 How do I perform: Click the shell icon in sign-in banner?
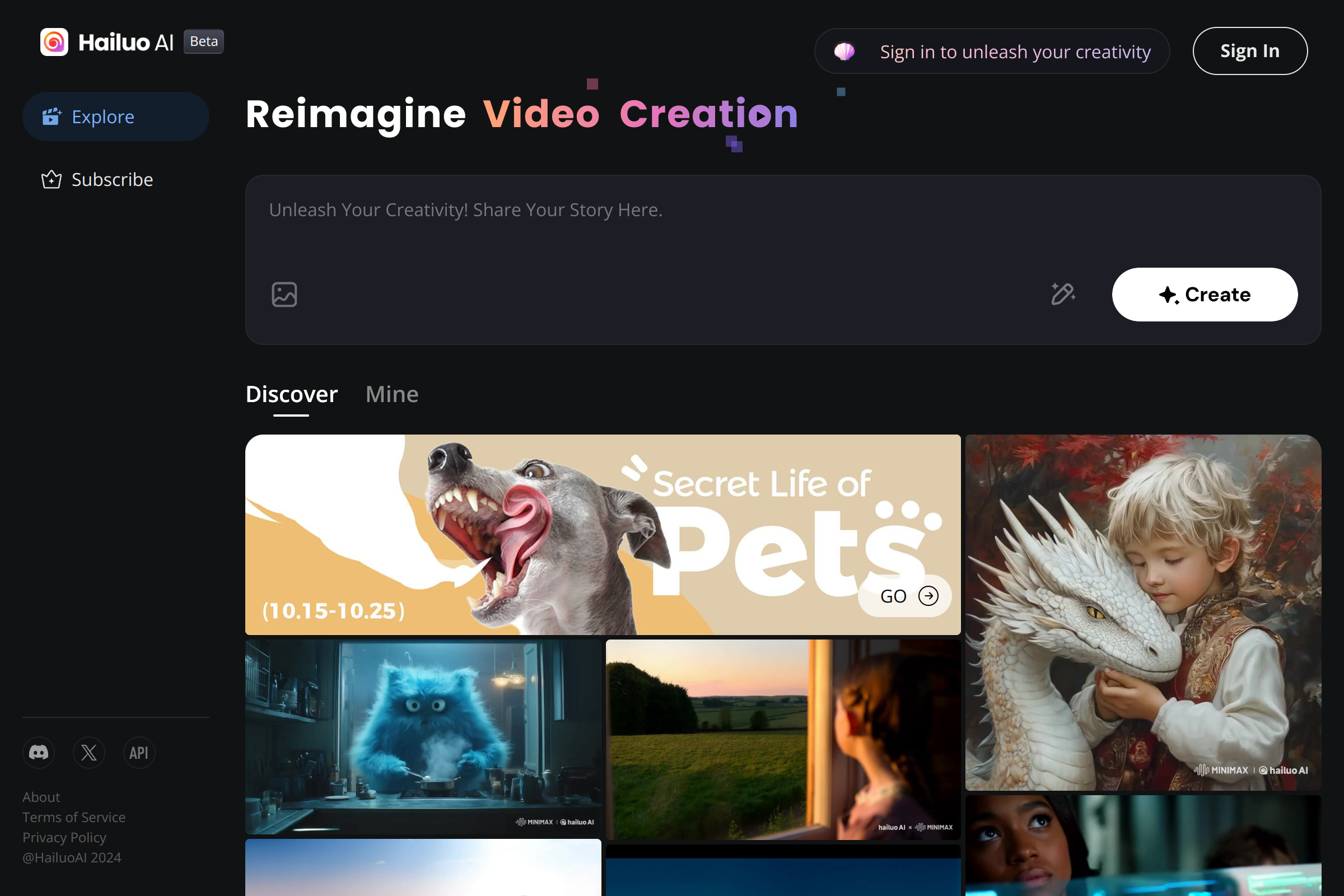pos(844,52)
